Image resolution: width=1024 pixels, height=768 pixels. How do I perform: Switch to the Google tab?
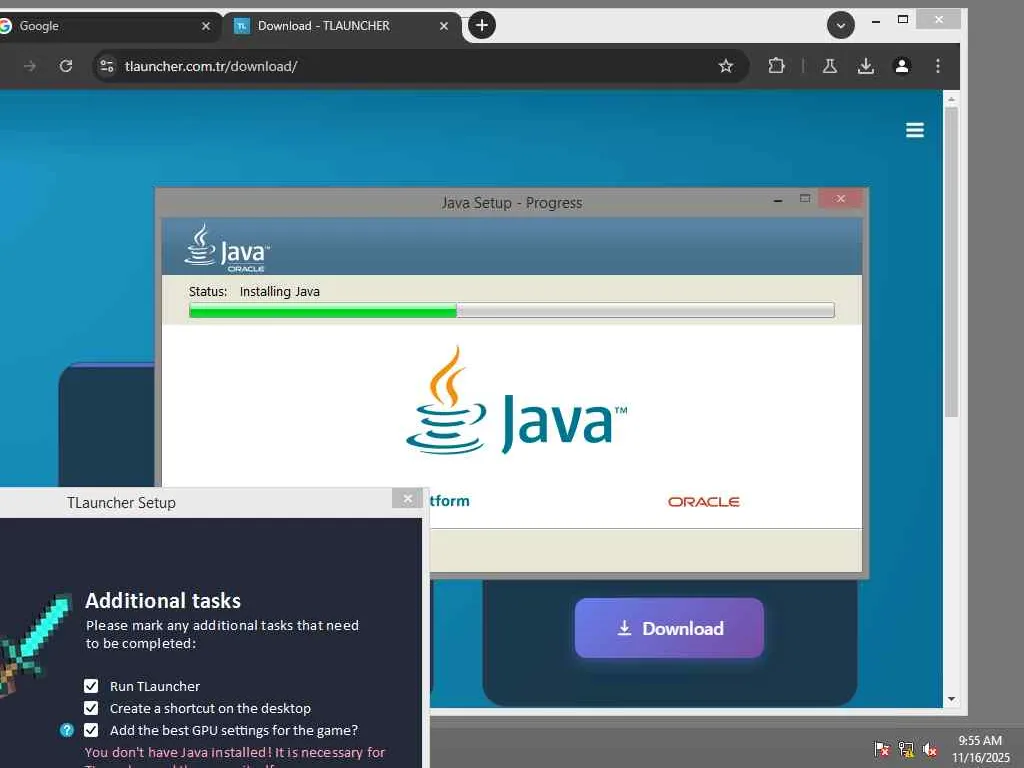tap(104, 26)
